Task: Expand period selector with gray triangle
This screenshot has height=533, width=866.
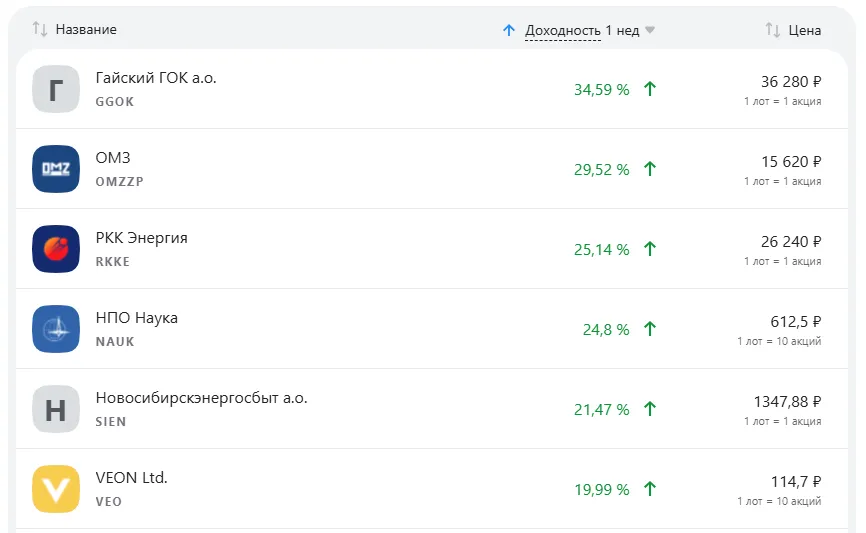Action: 650,30
